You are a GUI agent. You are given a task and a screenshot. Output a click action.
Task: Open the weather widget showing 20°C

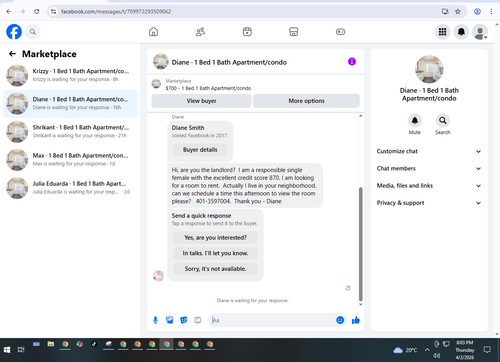click(x=405, y=350)
